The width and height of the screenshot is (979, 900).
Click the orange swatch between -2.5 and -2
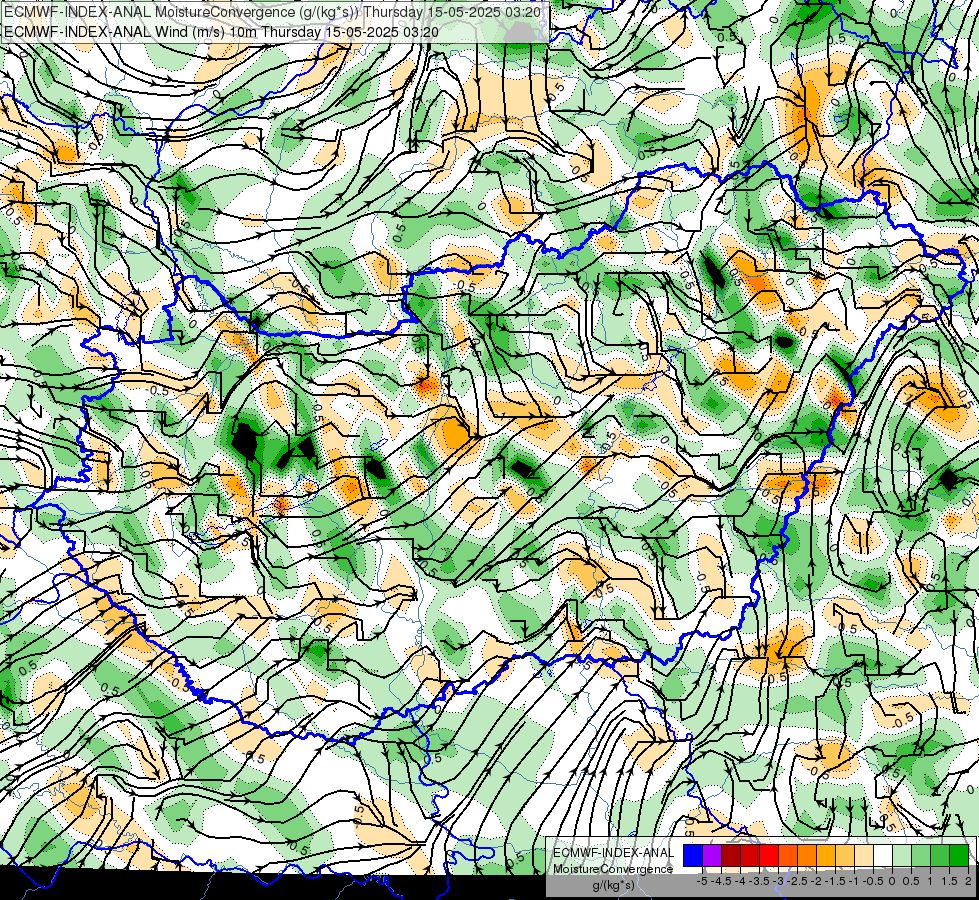point(807,855)
